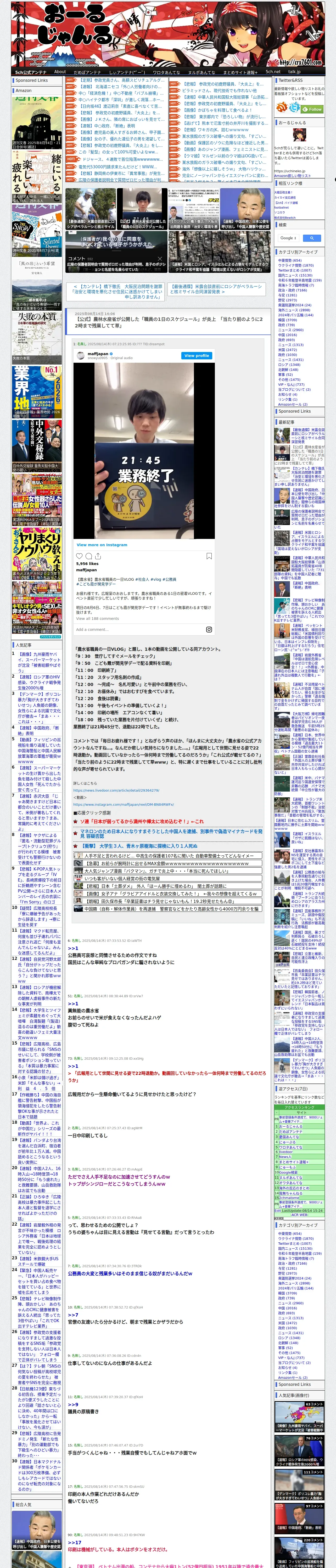This screenshot has width=336, height=1568.
Task: Click the article title 【公式】農林水産省が公開した
Action: (x=169, y=322)
